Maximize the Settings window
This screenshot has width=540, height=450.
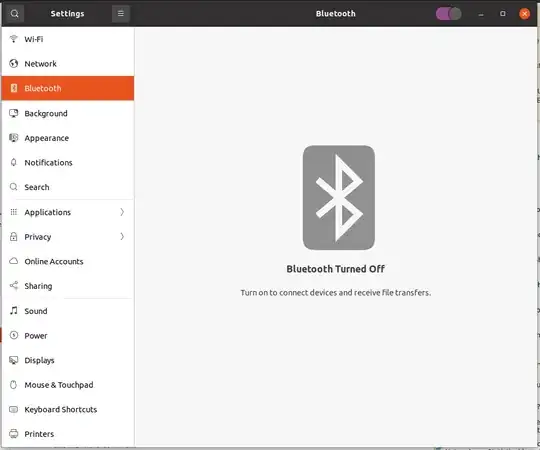[x=503, y=14]
